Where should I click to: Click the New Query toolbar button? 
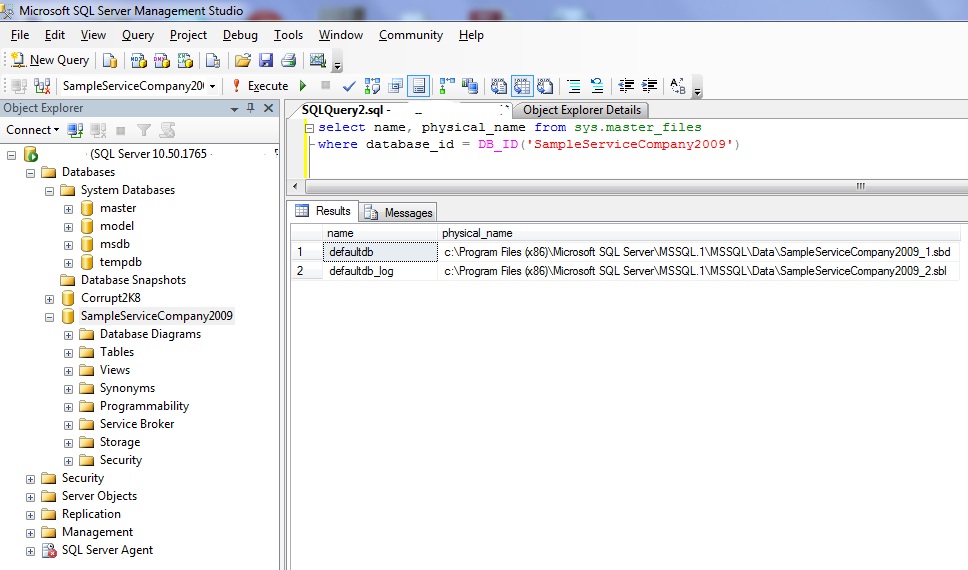[50, 60]
